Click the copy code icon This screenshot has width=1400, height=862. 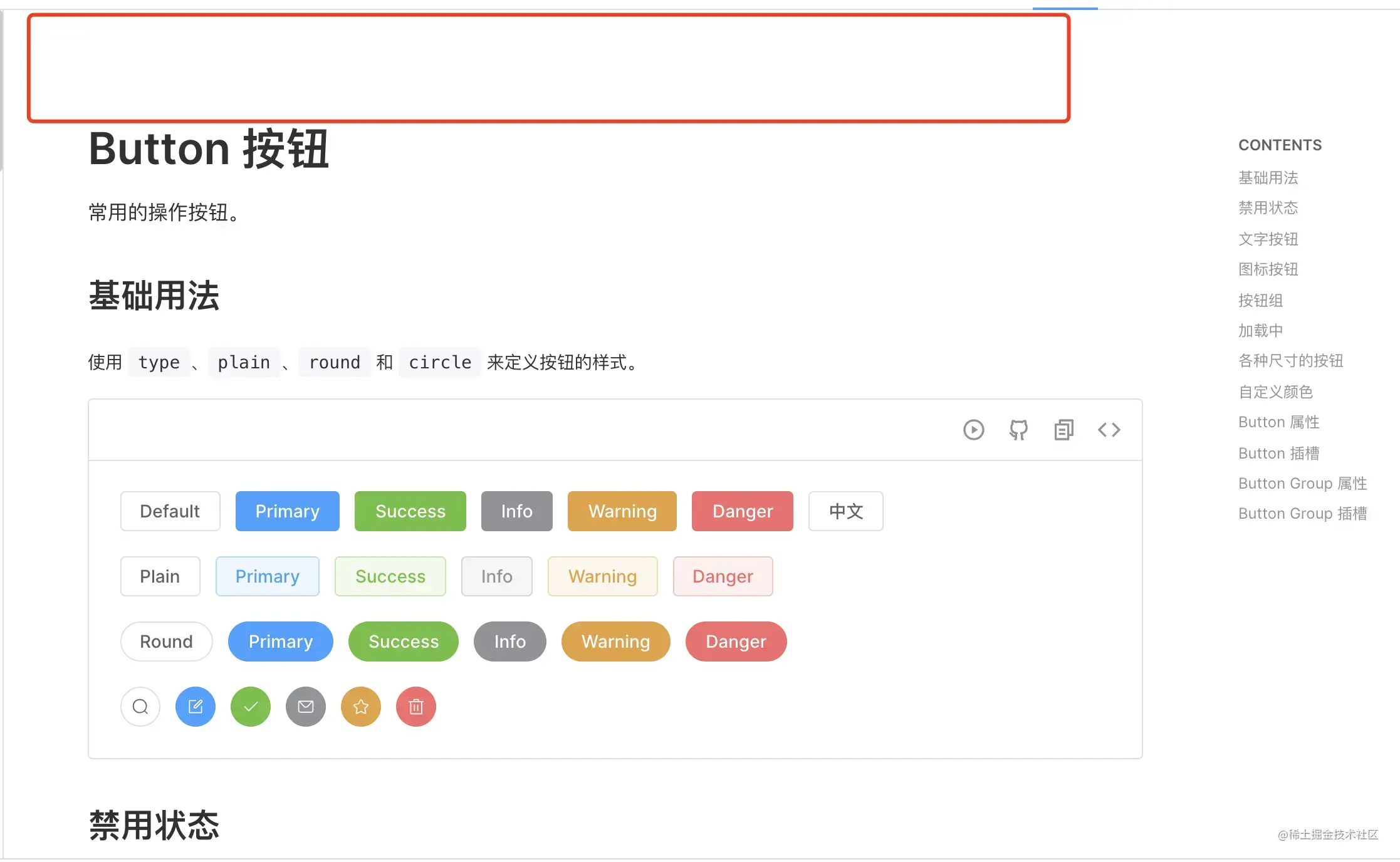point(1063,430)
